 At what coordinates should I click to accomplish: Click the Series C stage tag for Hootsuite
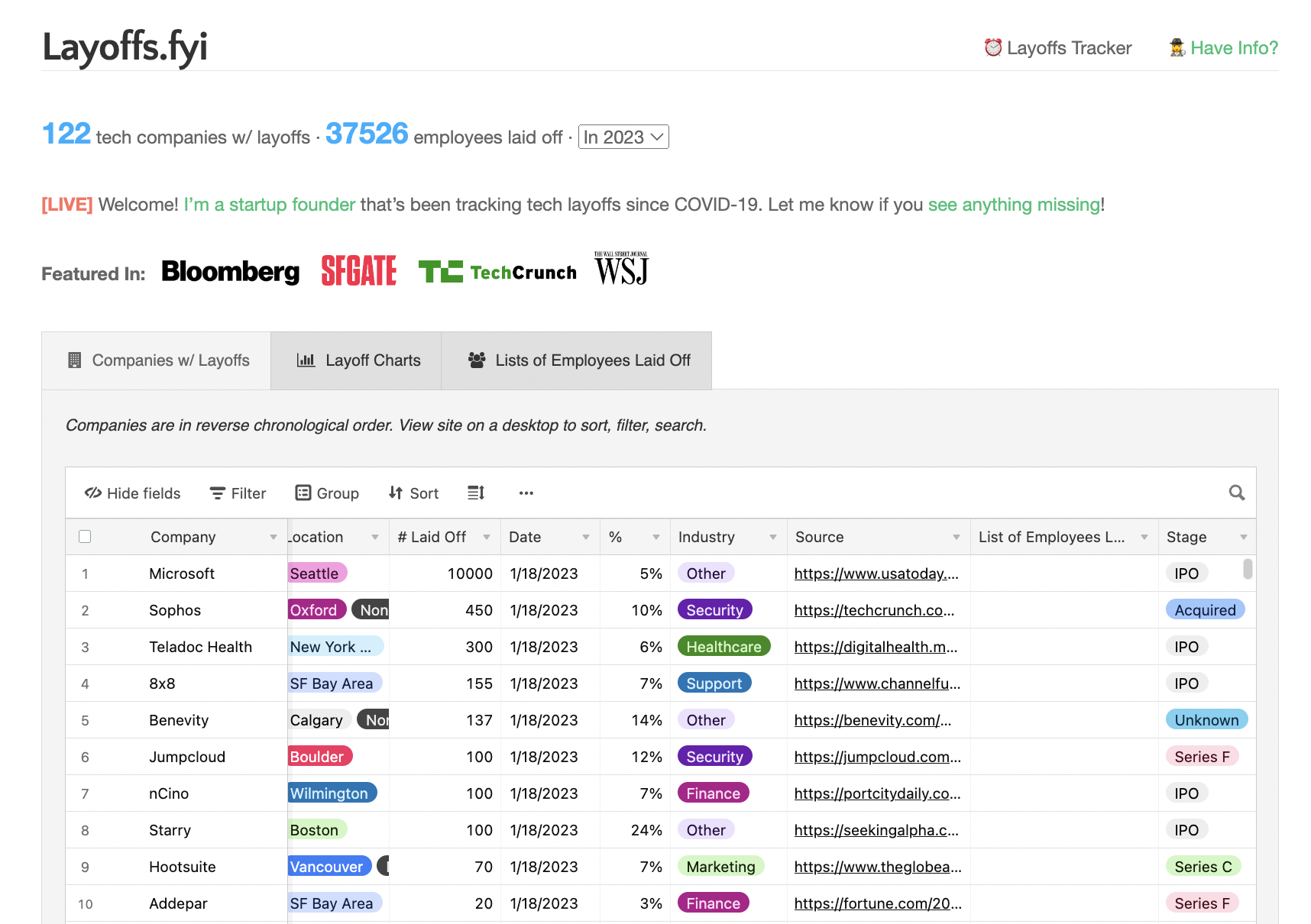1203,867
